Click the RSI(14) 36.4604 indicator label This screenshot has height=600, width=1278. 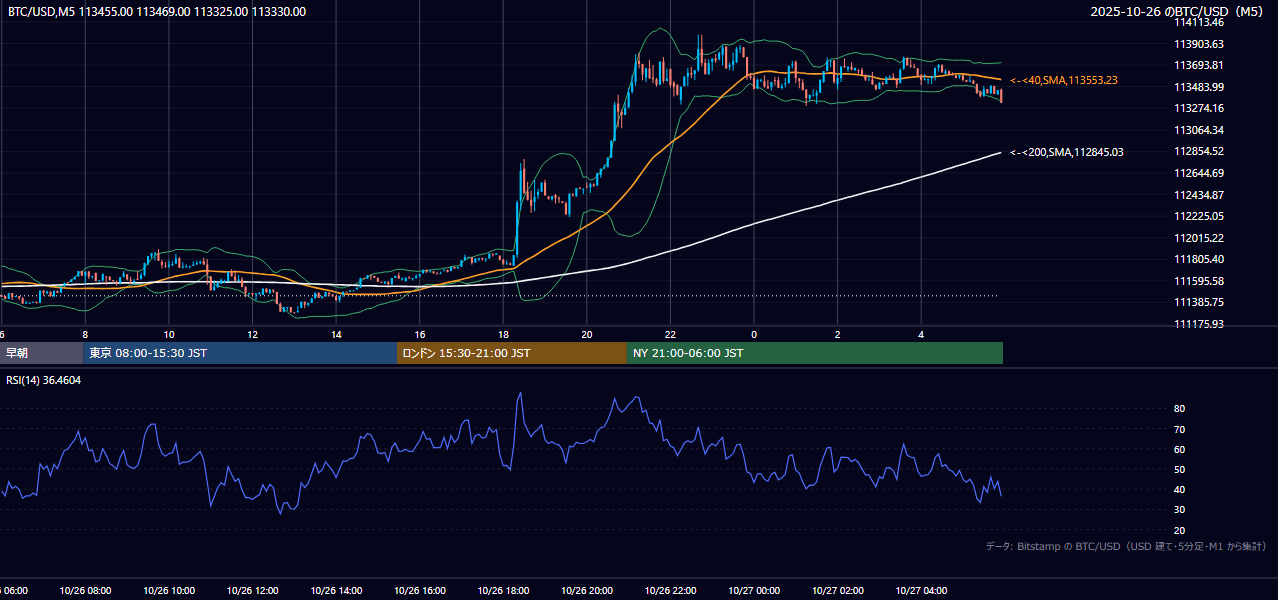click(44, 380)
